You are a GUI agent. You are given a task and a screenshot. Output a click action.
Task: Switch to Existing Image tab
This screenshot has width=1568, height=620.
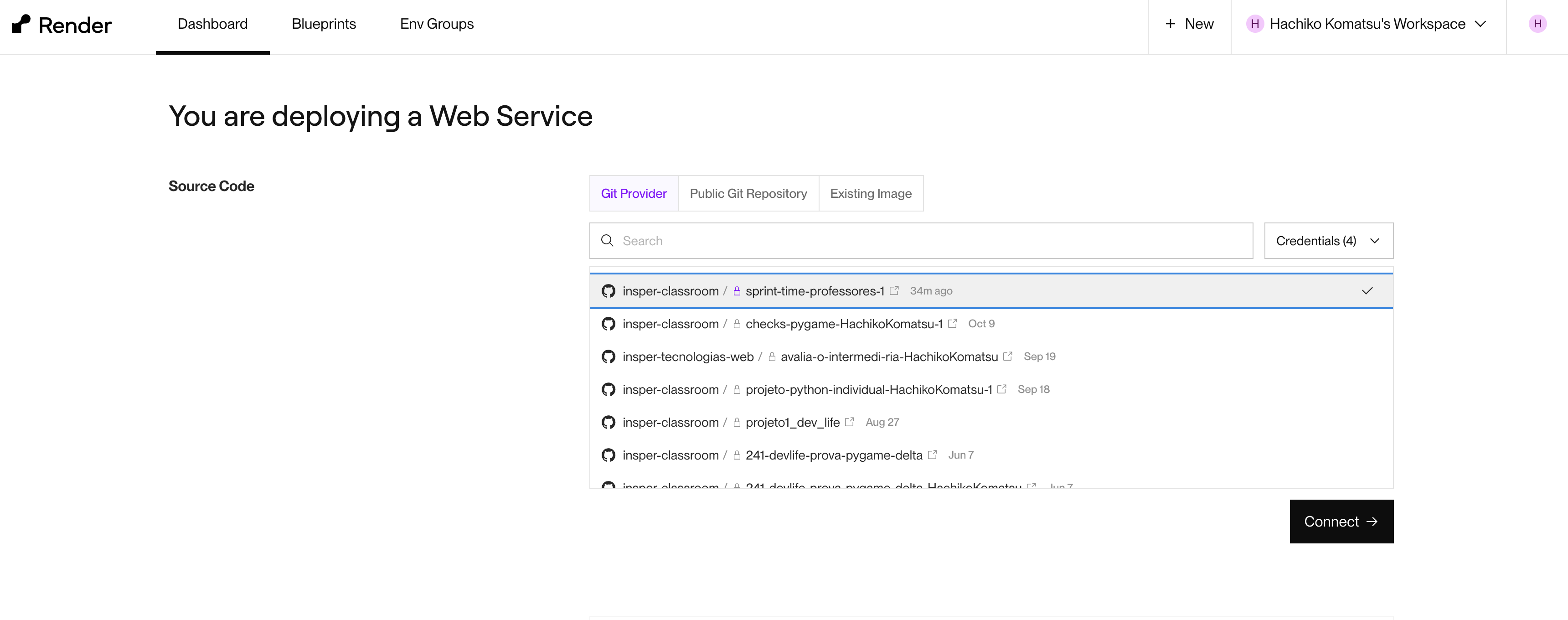[871, 193]
